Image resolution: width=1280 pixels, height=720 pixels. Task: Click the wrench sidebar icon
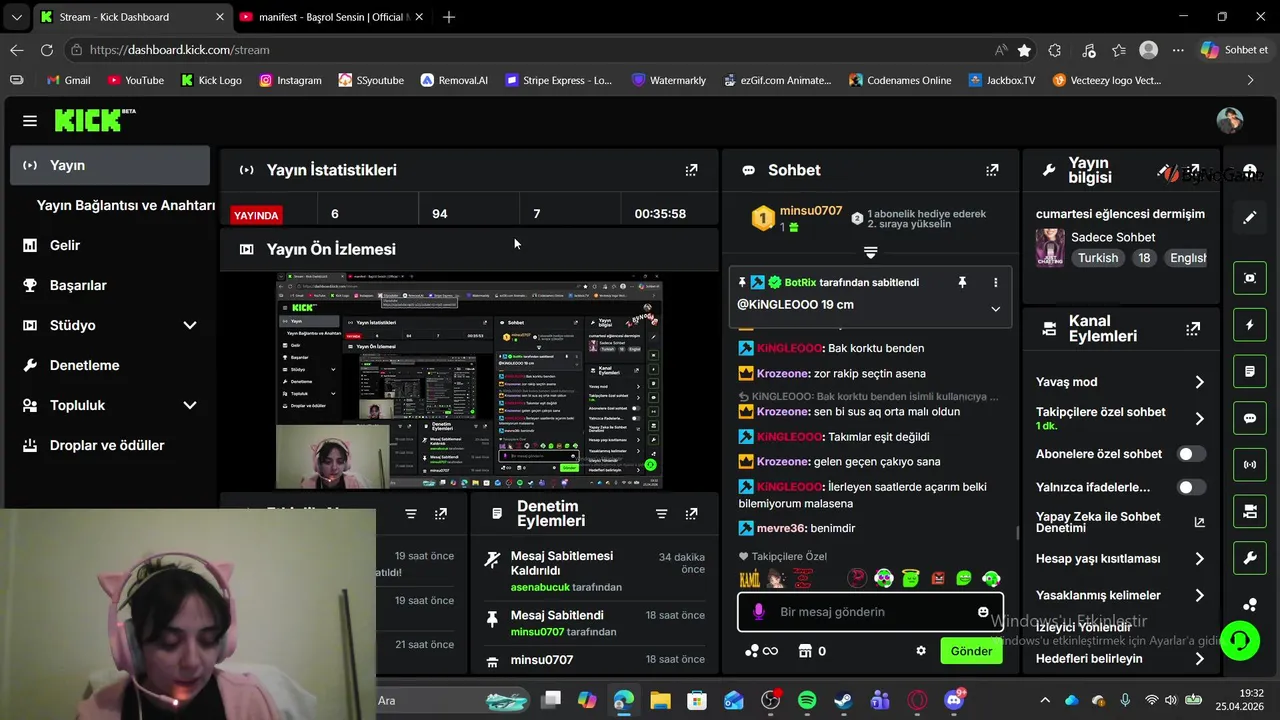[x=1250, y=558]
